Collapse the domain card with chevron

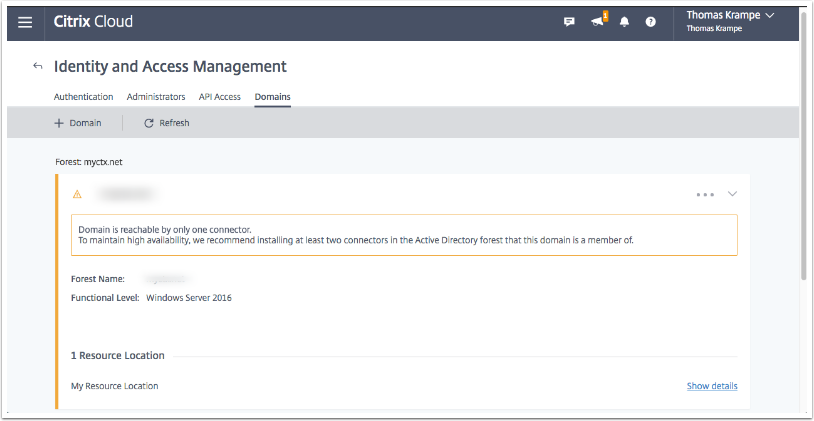tap(732, 194)
